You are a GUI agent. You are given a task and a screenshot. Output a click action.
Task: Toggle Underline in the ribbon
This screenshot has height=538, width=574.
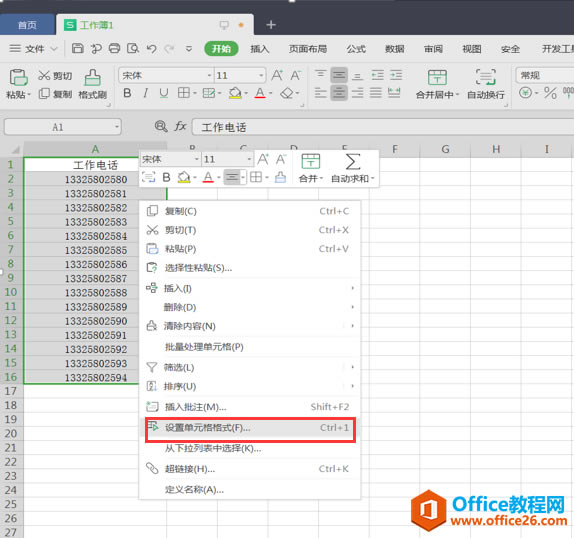164,93
